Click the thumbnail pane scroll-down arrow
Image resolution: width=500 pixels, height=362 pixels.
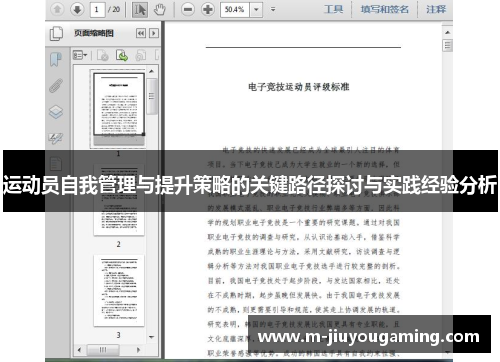click(152, 337)
